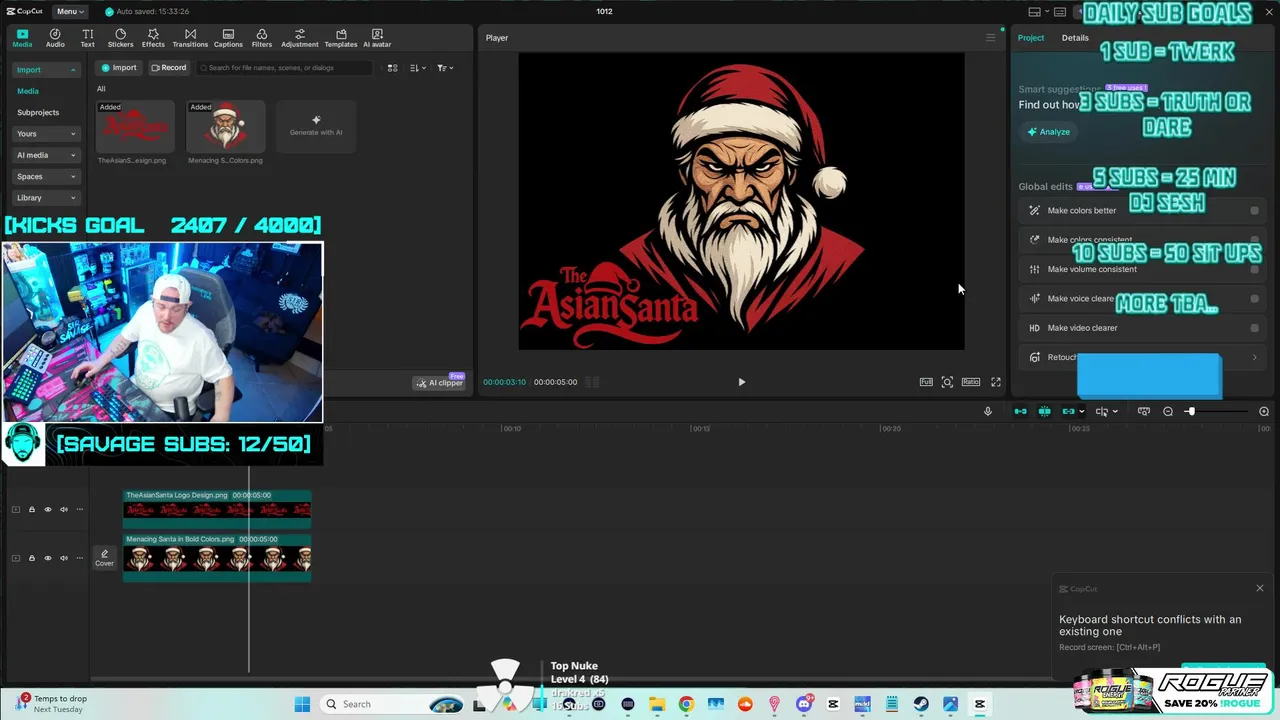Open Google Chrome from the taskbar
Image resolution: width=1280 pixels, height=720 pixels.
tap(686, 704)
